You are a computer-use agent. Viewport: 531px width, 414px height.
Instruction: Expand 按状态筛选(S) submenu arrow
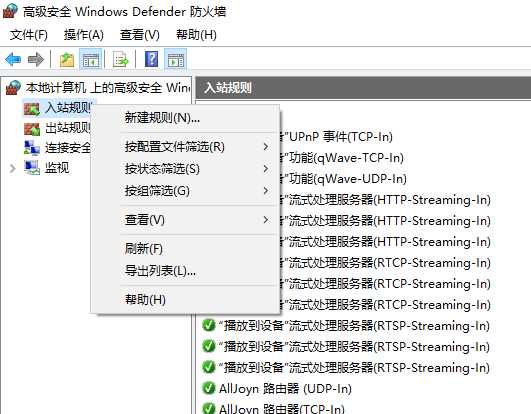tap(266, 169)
